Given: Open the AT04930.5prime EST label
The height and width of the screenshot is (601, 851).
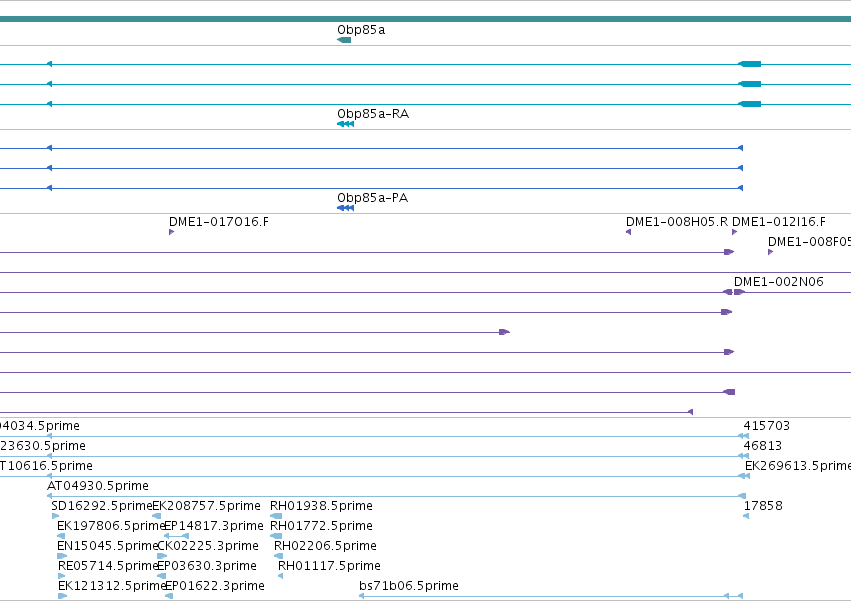Looking at the screenshot, I should point(98,486).
